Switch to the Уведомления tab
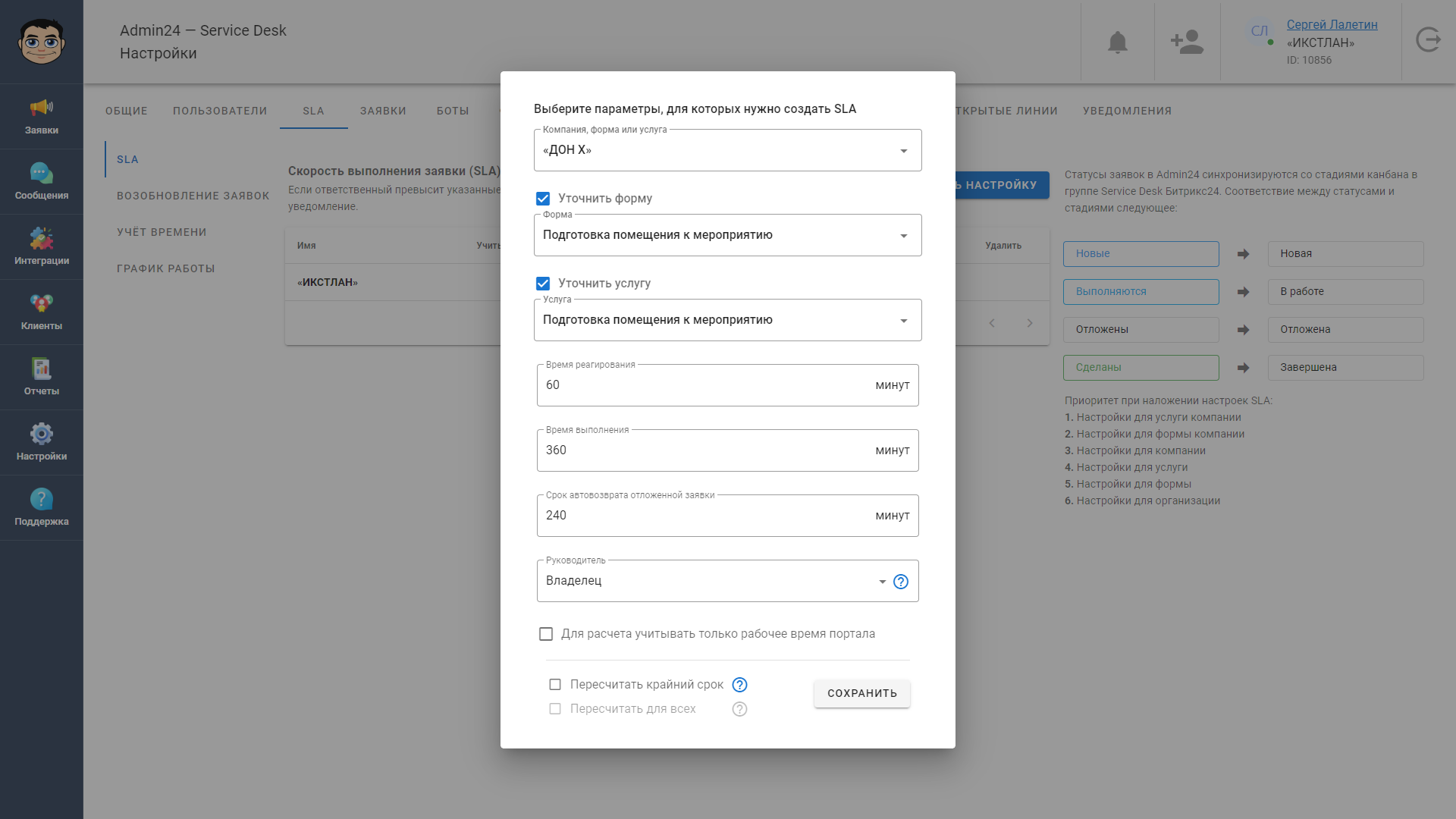Screen dimensions: 1456x819 pos(1127,111)
